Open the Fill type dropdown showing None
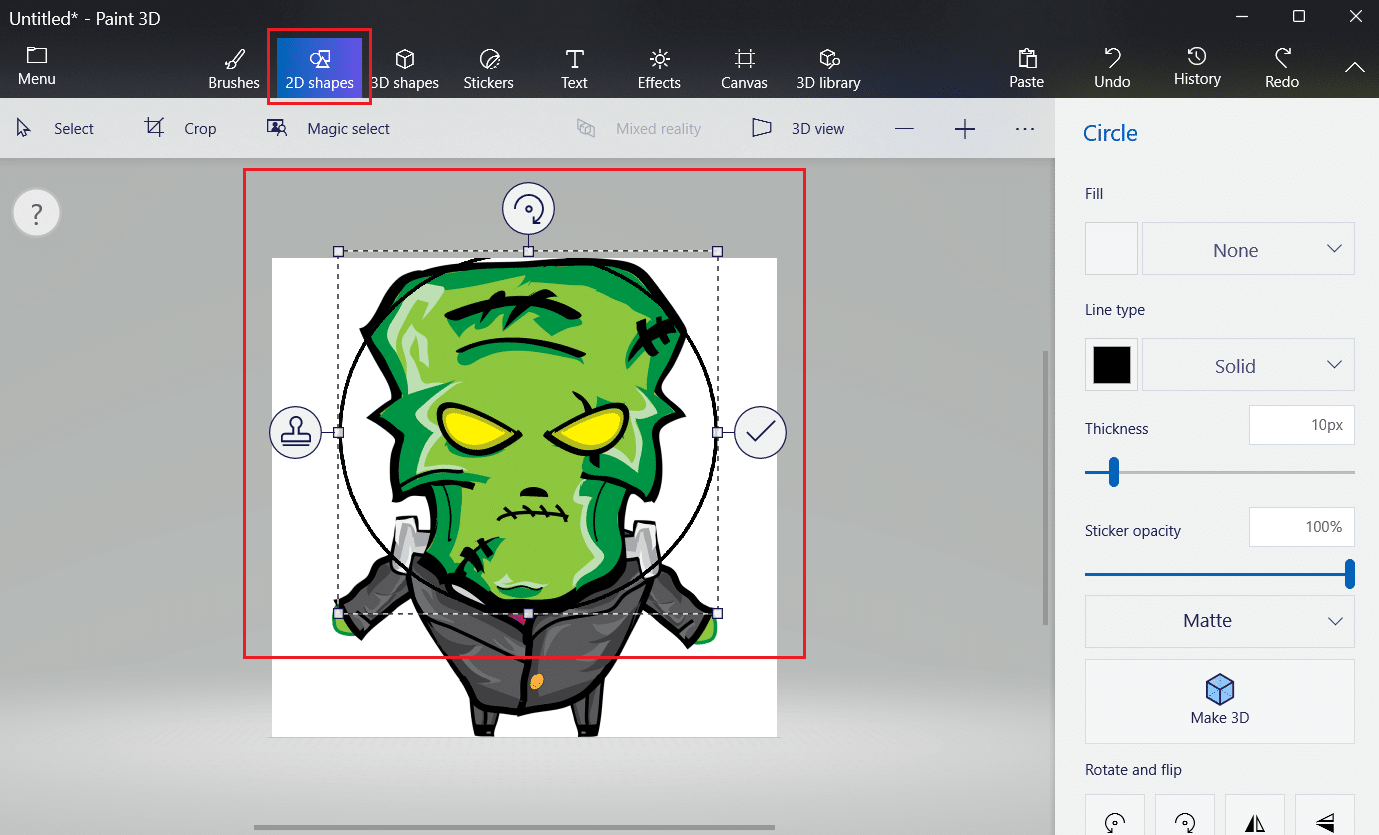This screenshot has height=835, width=1379. pyautogui.click(x=1248, y=249)
